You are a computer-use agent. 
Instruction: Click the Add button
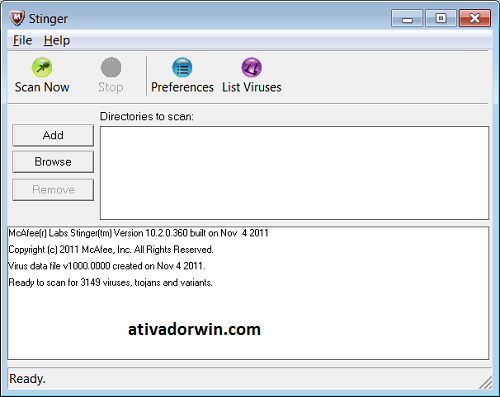click(53, 135)
